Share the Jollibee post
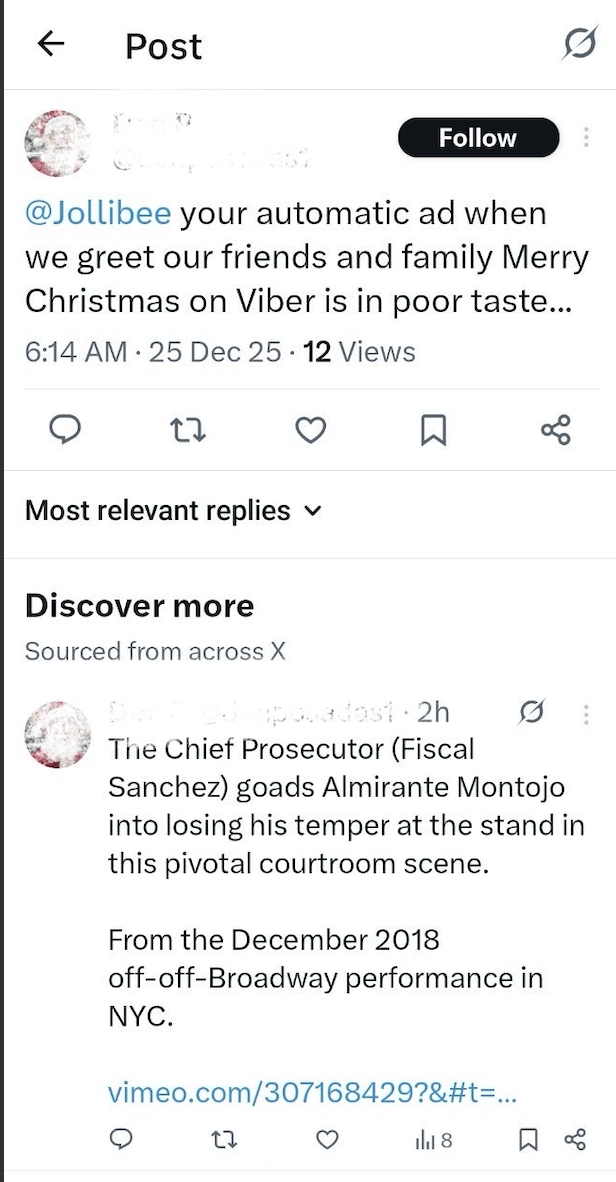The width and height of the screenshot is (616, 1182). pyautogui.click(x=555, y=430)
